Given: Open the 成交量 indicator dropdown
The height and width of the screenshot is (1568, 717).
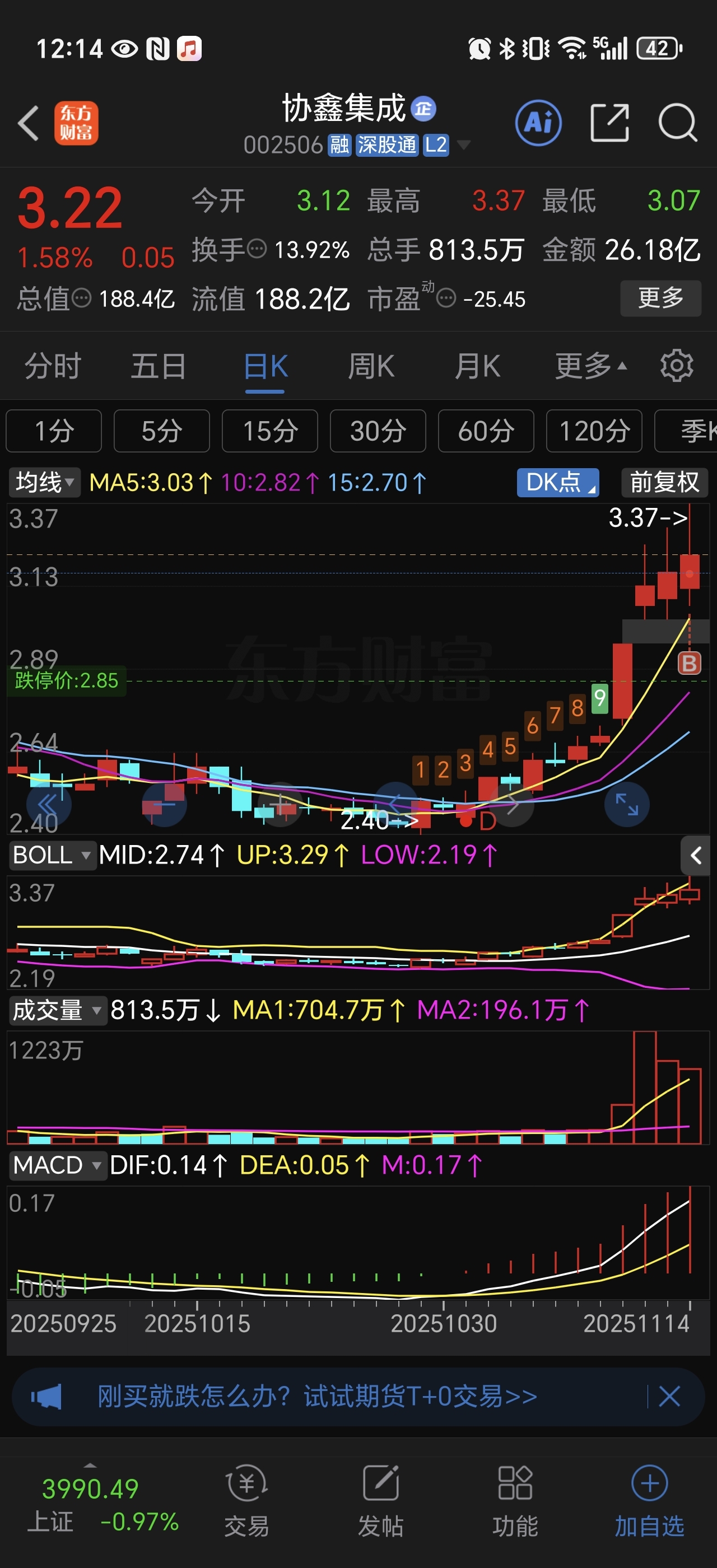Looking at the screenshot, I should pos(58,1010).
